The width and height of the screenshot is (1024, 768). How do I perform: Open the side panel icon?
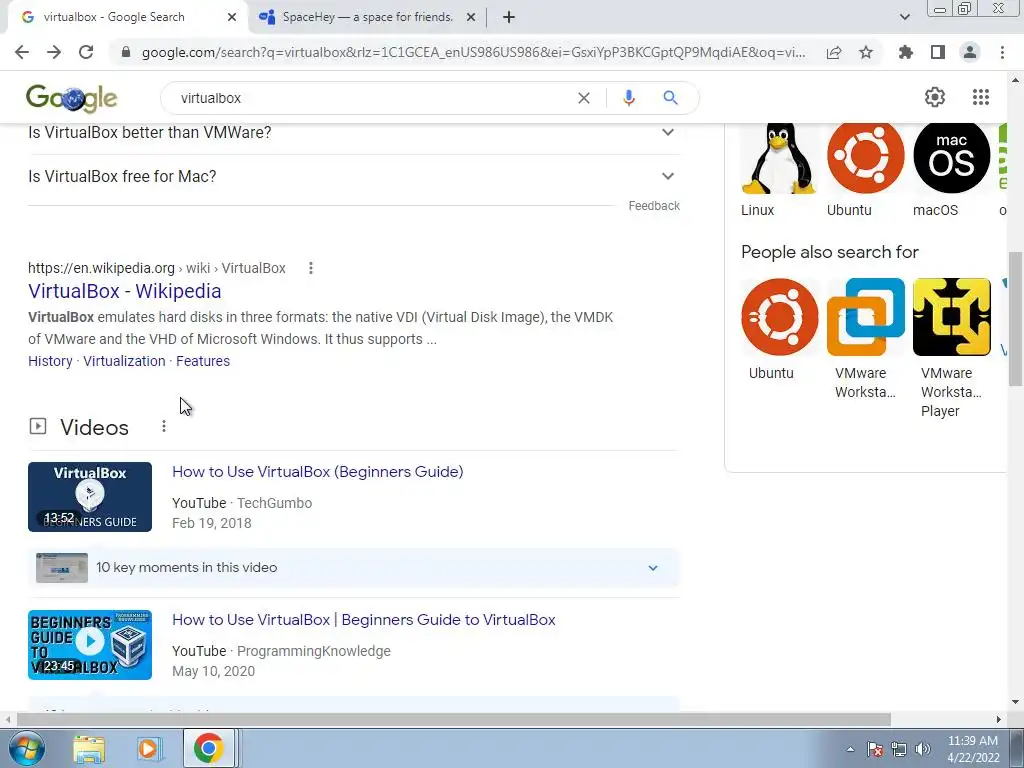[938, 52]
